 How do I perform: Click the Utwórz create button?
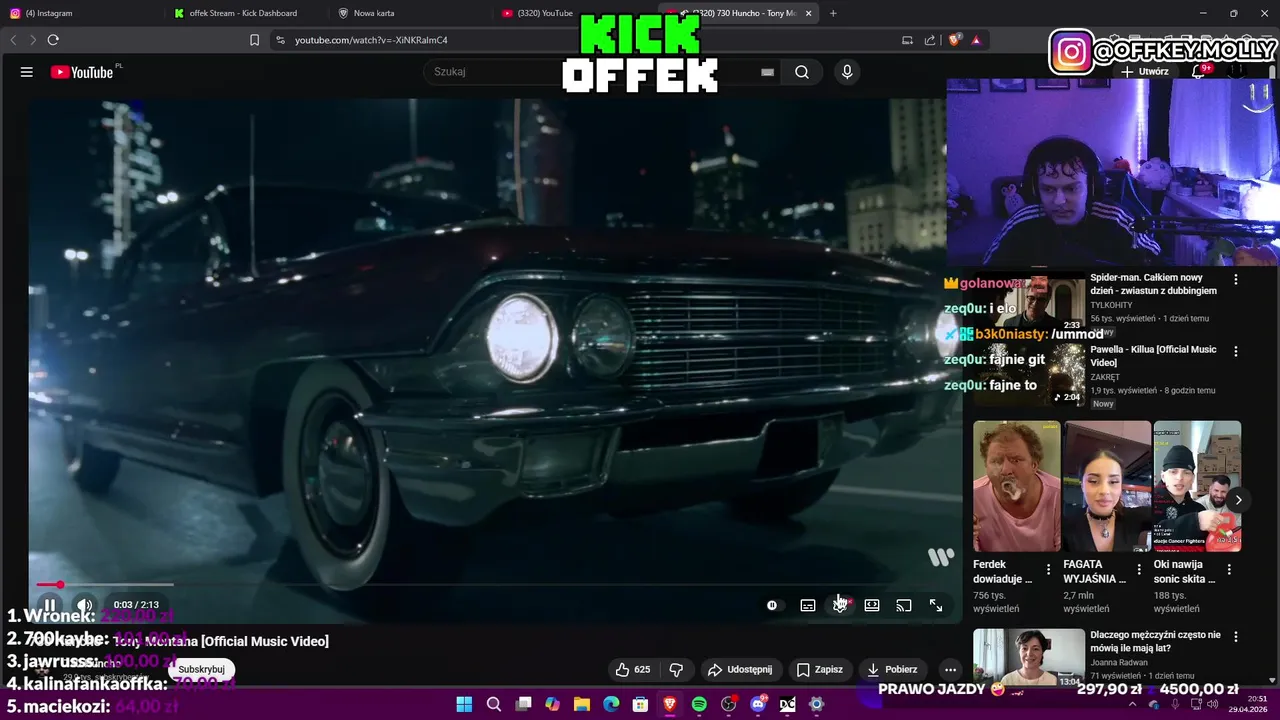pos(1145,72)
